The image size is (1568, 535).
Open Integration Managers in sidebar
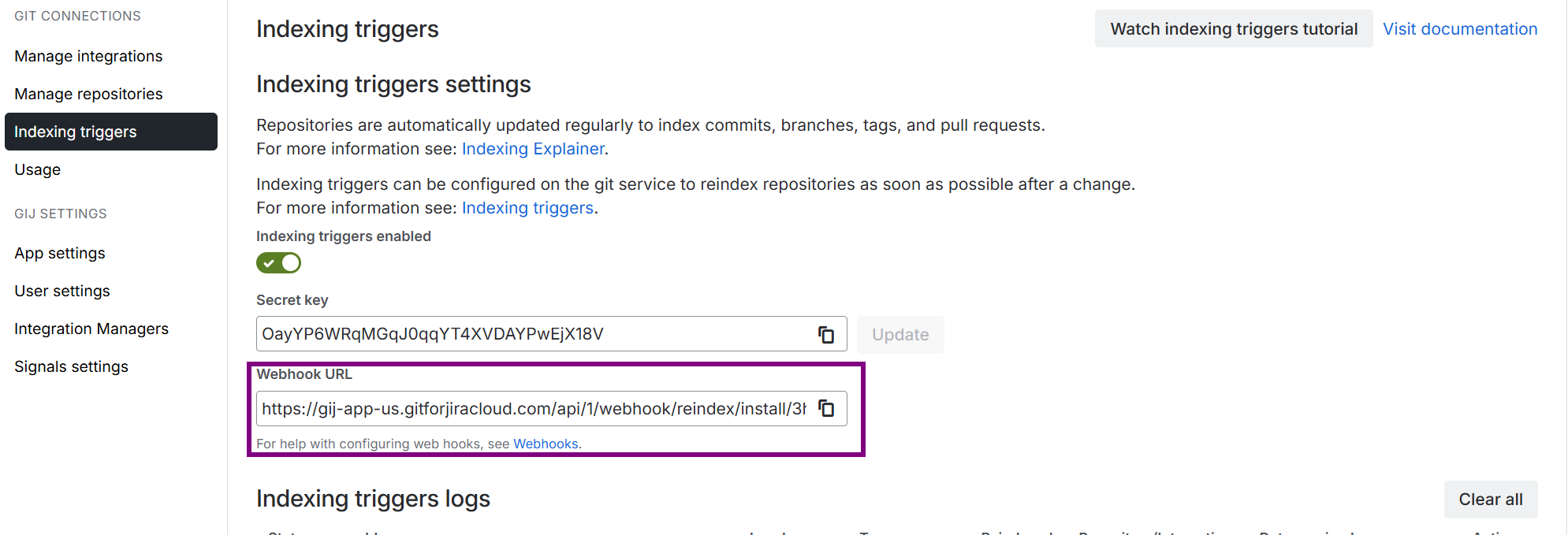(x=91, y=329)
